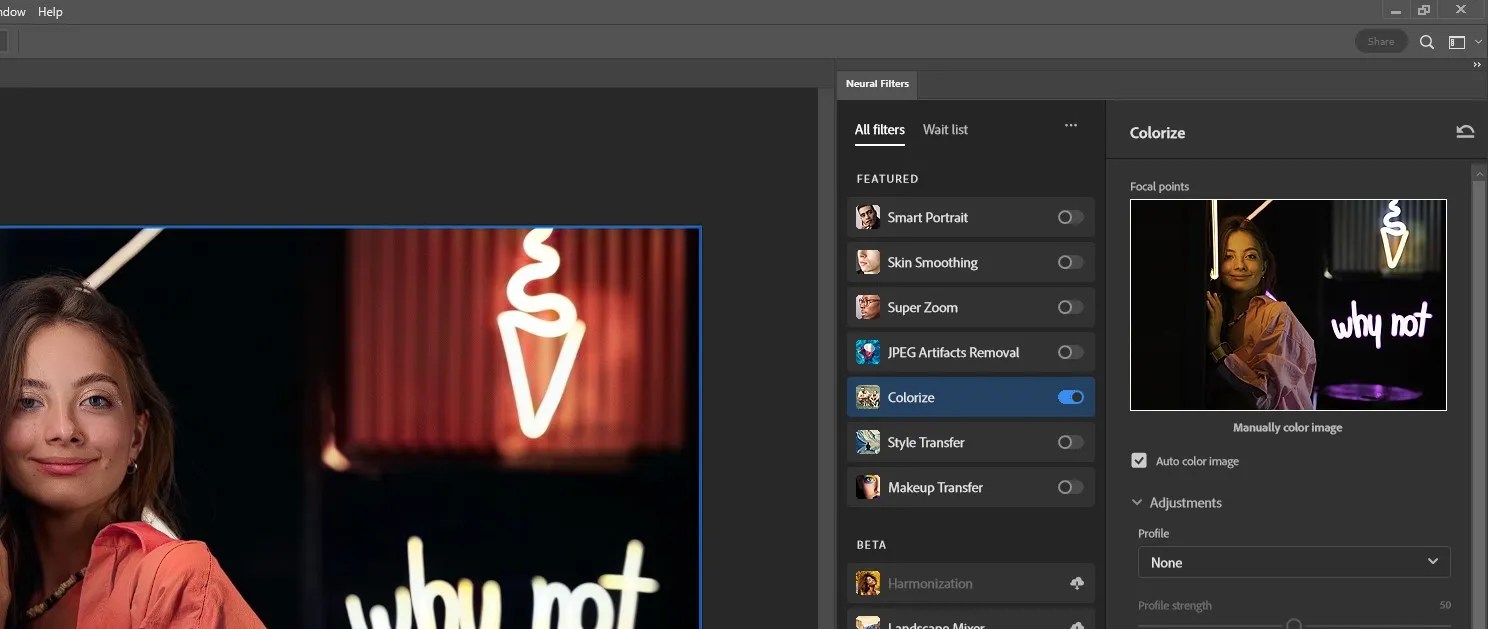Select the Style Transfer filter icon
This screenshot has width=1488, height=629.
pyautogui.click(x=867, y=442)
